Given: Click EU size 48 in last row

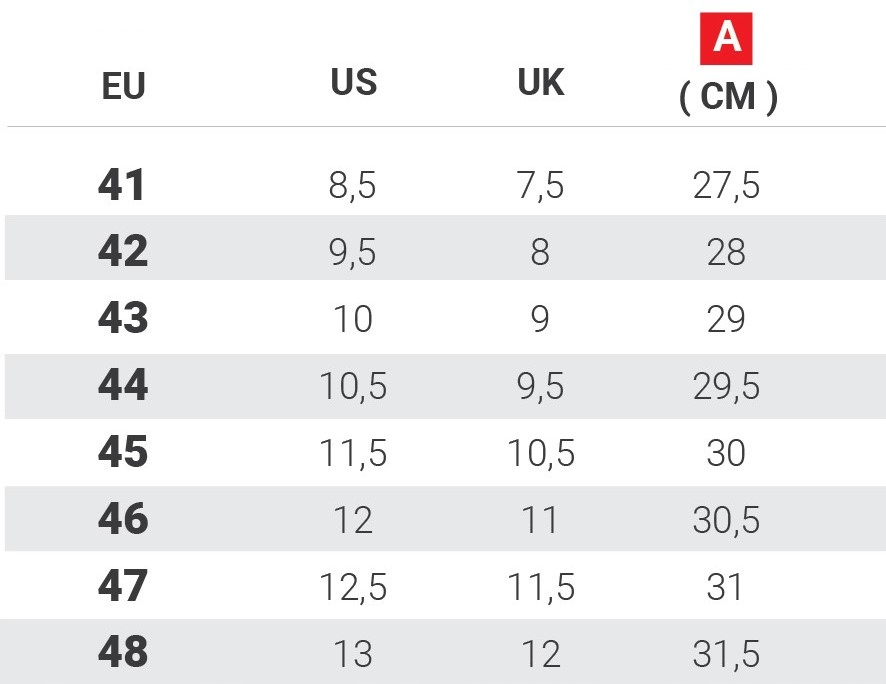Looking at the screenshot, I should (x=123, y=653).
